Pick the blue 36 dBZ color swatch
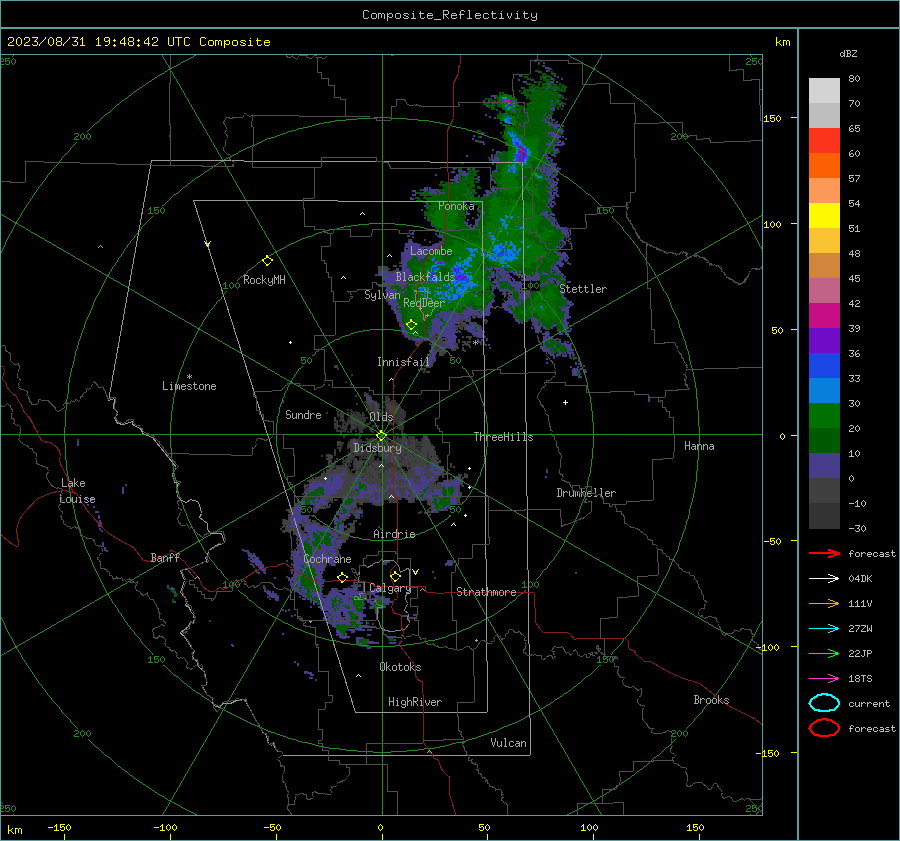Image resolution: width=900 pixels, height=841 pixels. [824, 365]
